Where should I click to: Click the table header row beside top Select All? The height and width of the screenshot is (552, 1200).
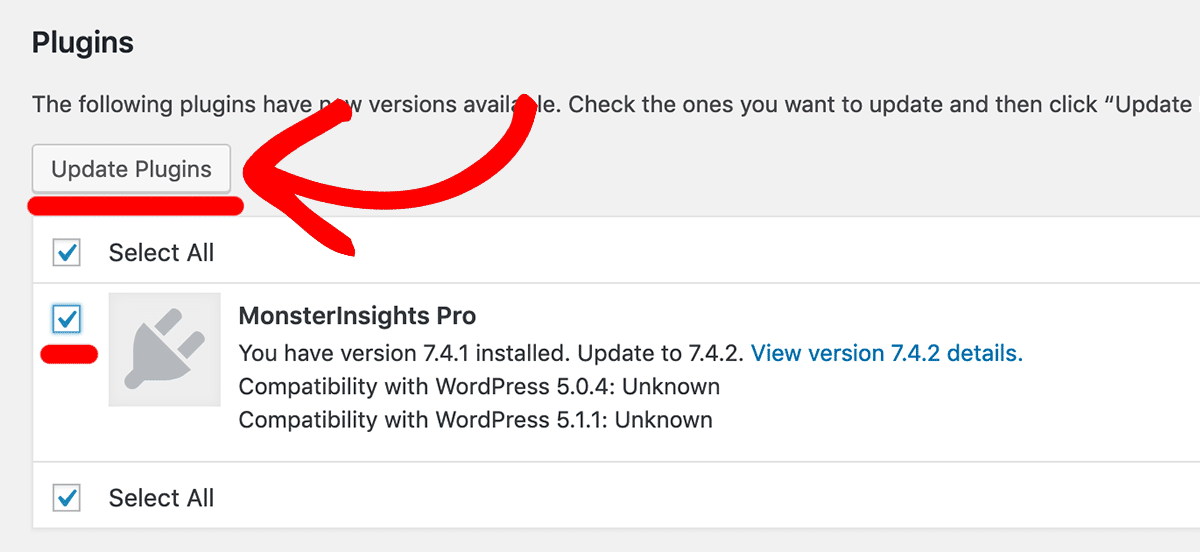700,253
